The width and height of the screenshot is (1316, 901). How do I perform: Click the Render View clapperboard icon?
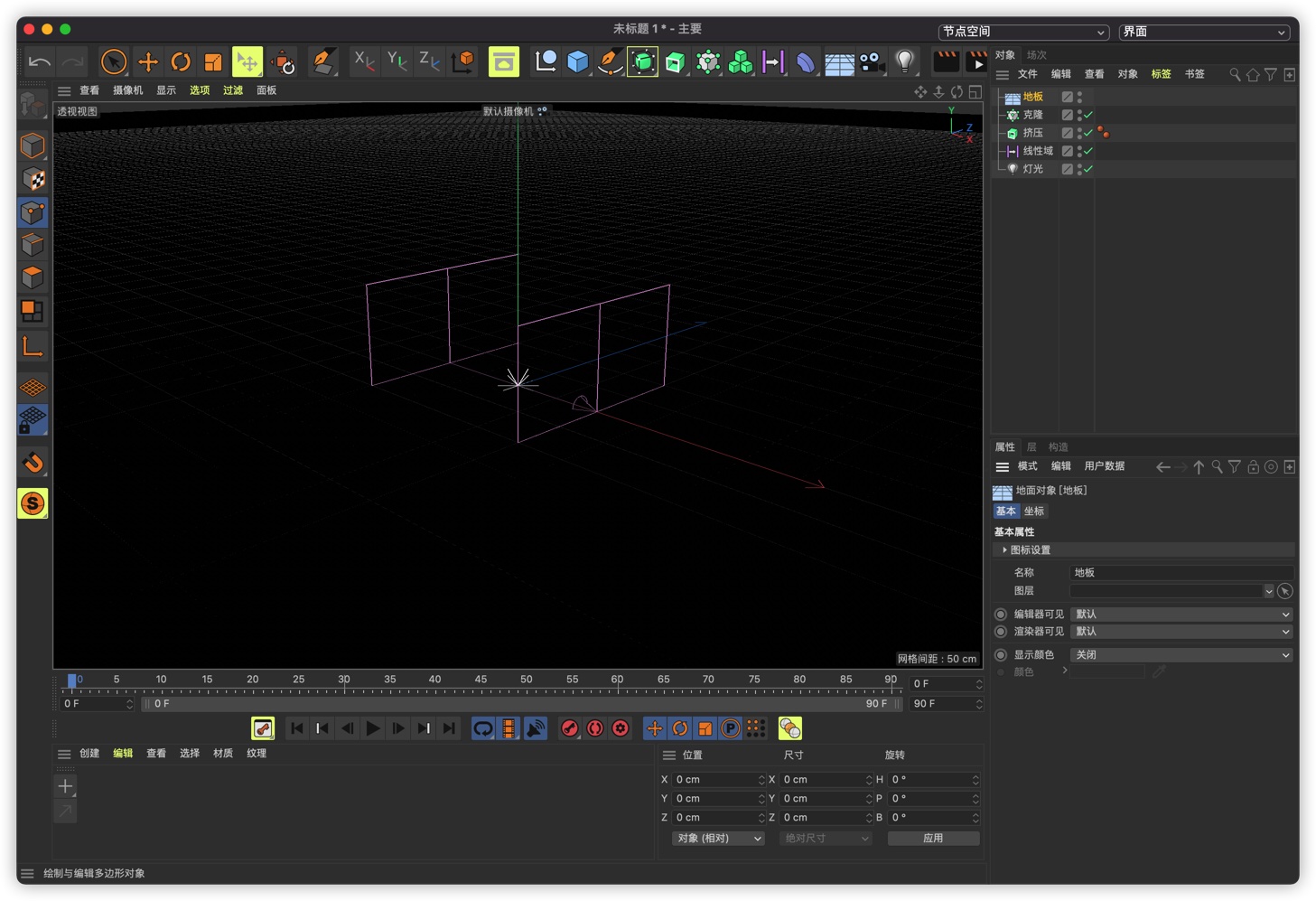tap(946, 61)
